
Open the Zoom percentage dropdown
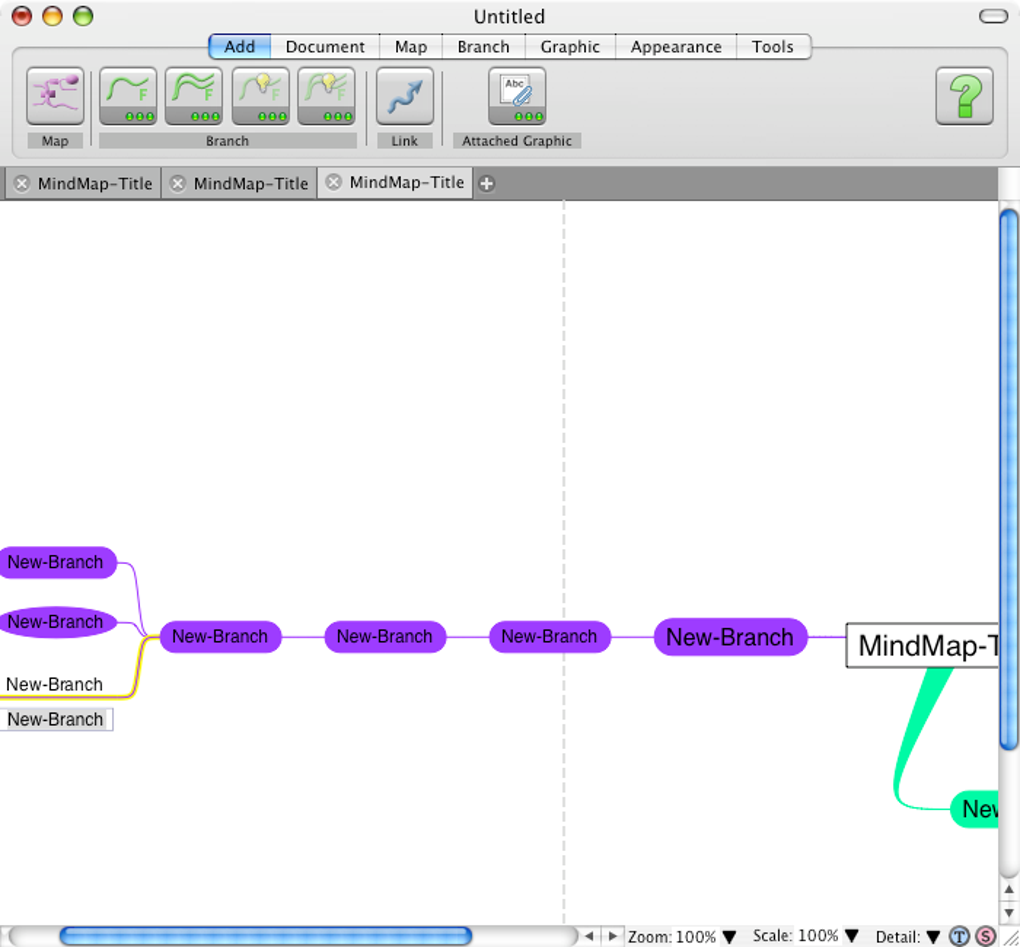click(728, 936)
